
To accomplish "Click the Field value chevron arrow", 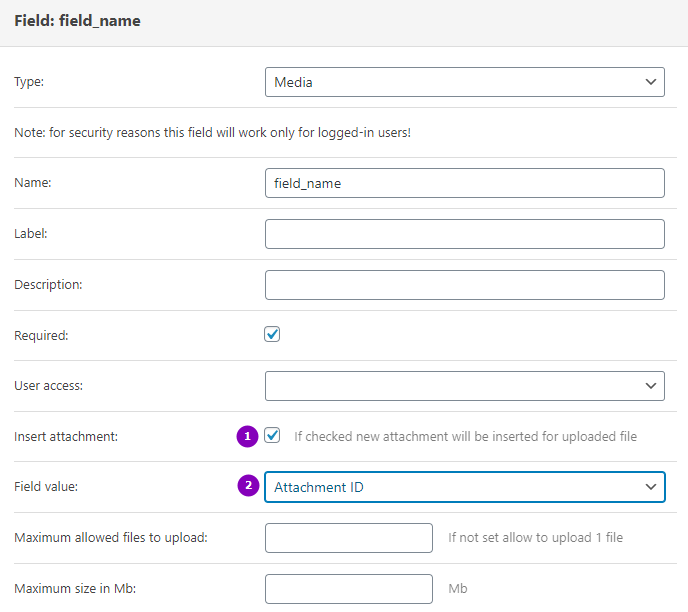I will (x=651, y=487).
